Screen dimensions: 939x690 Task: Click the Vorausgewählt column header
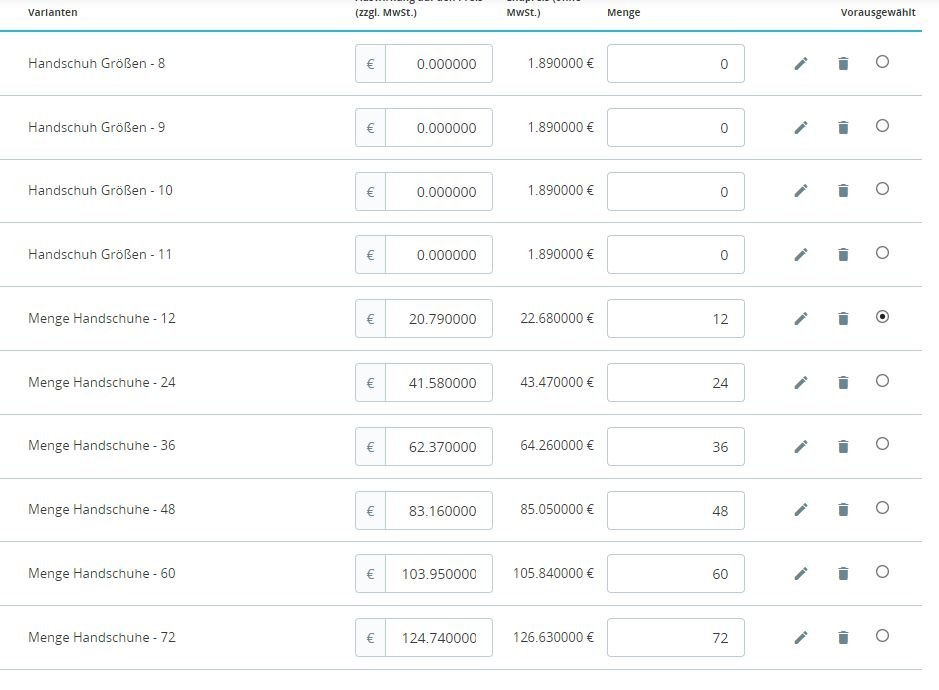(x=878, y=12)
